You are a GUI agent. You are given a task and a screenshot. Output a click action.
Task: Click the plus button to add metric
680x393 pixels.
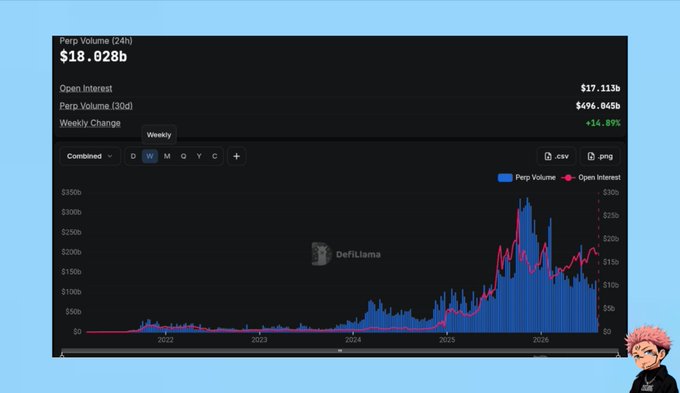click(236, 156)
